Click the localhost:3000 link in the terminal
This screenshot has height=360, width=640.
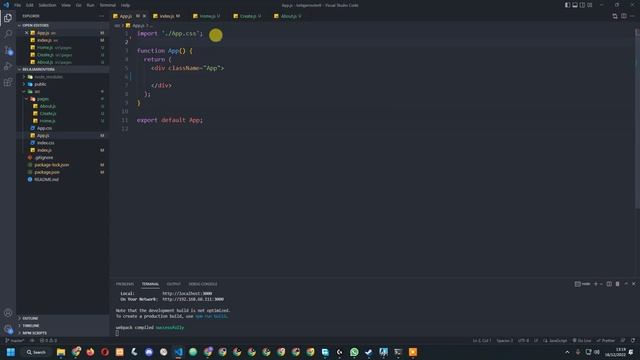[x=187, y=293]
